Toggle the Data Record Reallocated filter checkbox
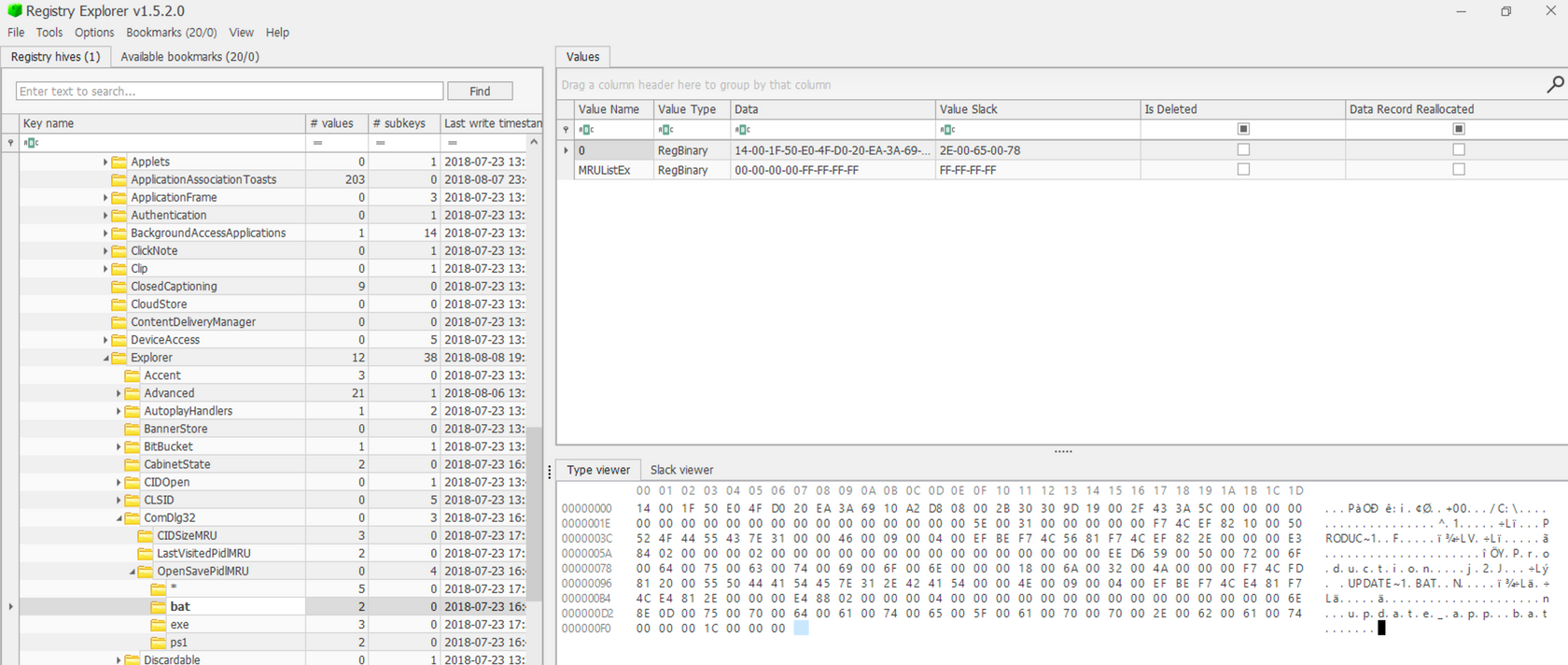1568x665 pixels. (x=1459, y=129)
